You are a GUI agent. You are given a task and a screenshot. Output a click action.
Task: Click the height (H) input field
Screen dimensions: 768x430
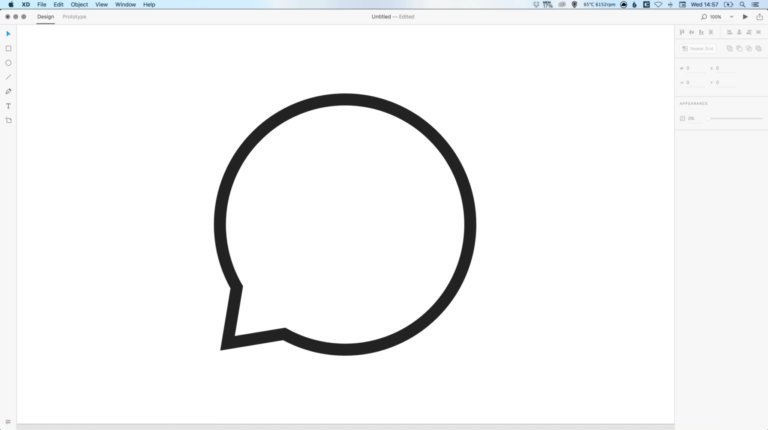coord(695,82)
